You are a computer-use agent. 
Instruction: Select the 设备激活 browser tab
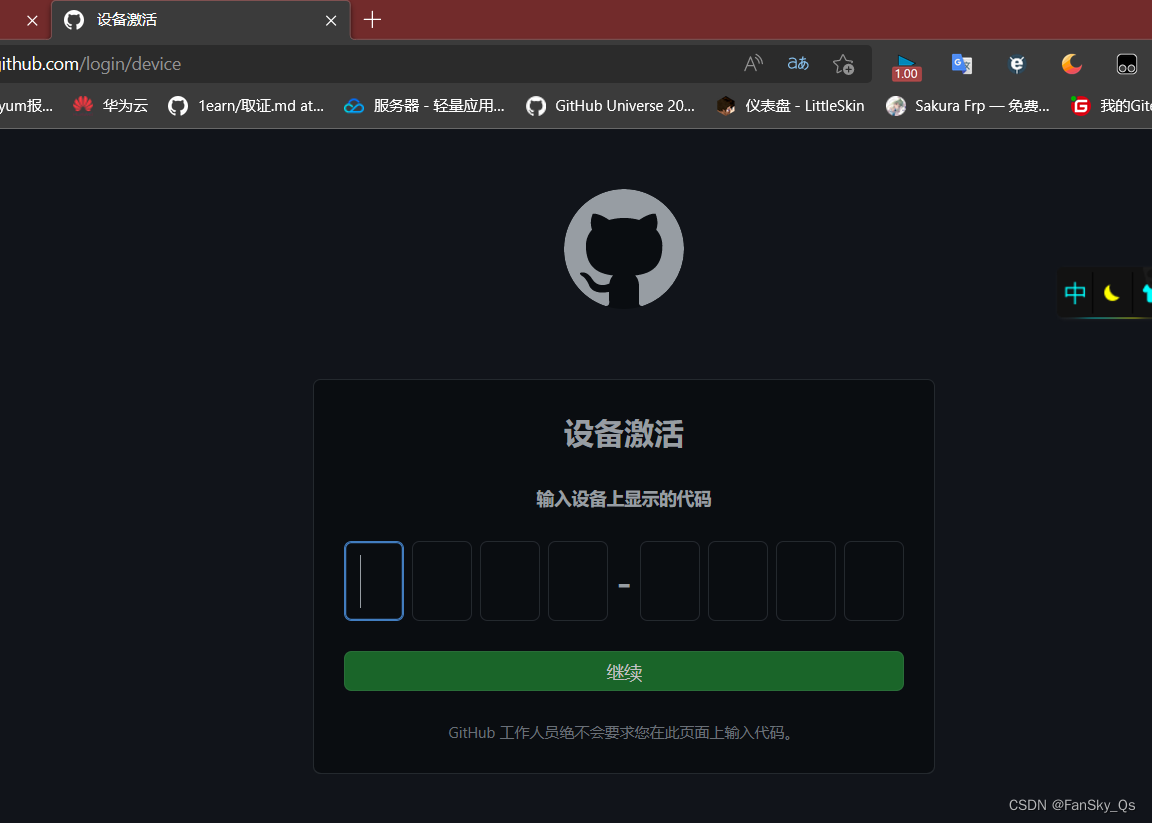click(201, 21)
